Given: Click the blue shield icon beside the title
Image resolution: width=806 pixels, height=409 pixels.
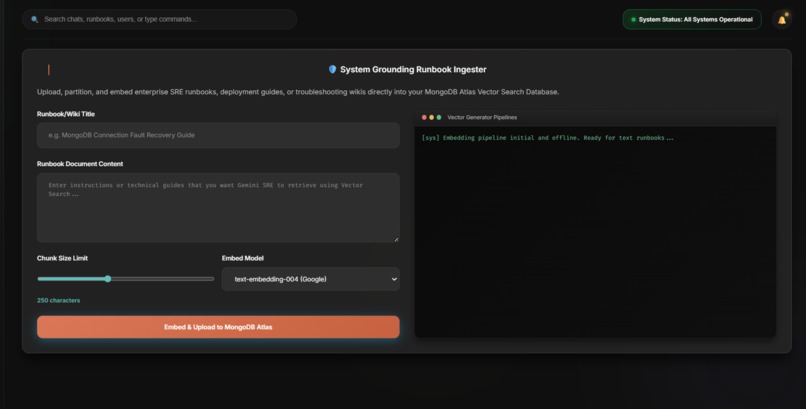Looking at the screenshot, I should 332,69.
